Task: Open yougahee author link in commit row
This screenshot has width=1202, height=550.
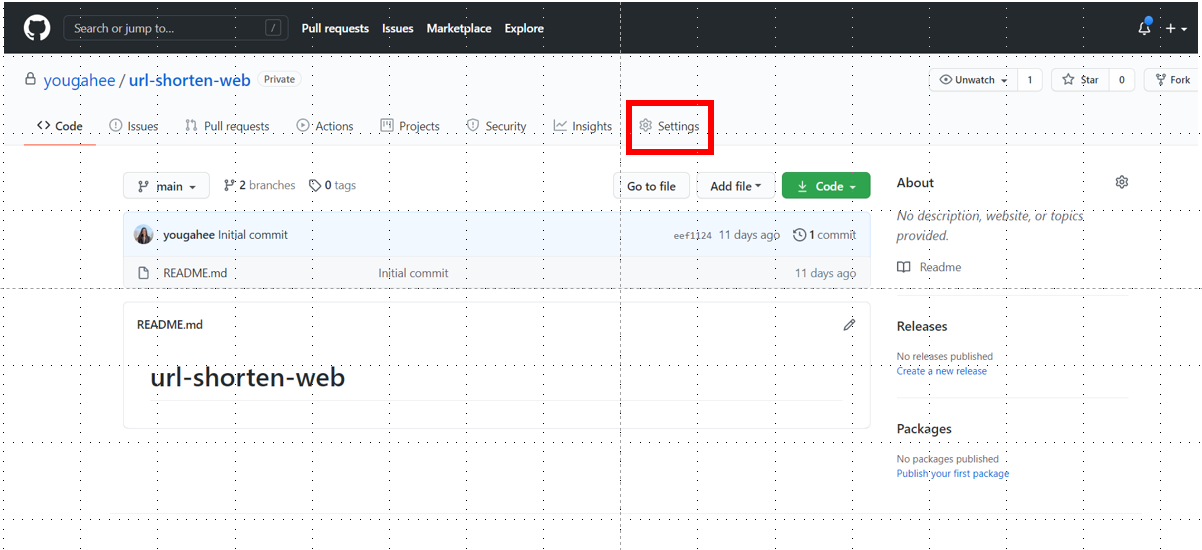Action: 189,235
